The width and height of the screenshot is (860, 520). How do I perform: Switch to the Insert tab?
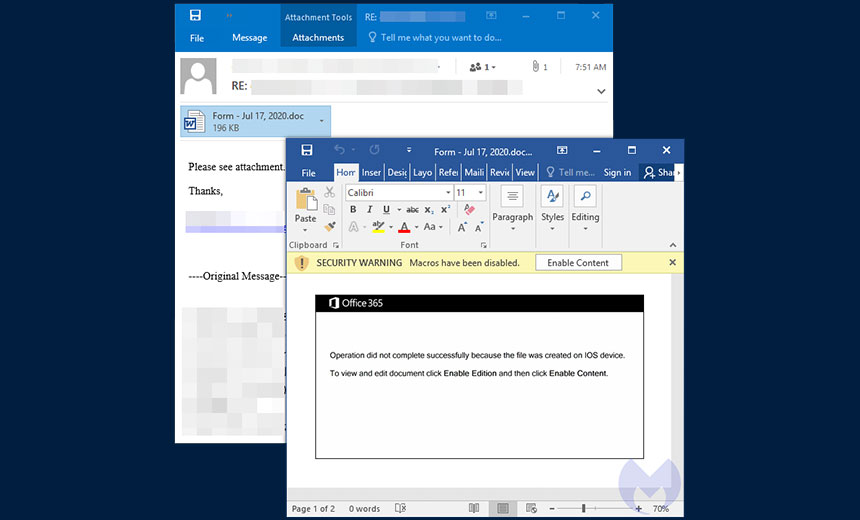371,172
